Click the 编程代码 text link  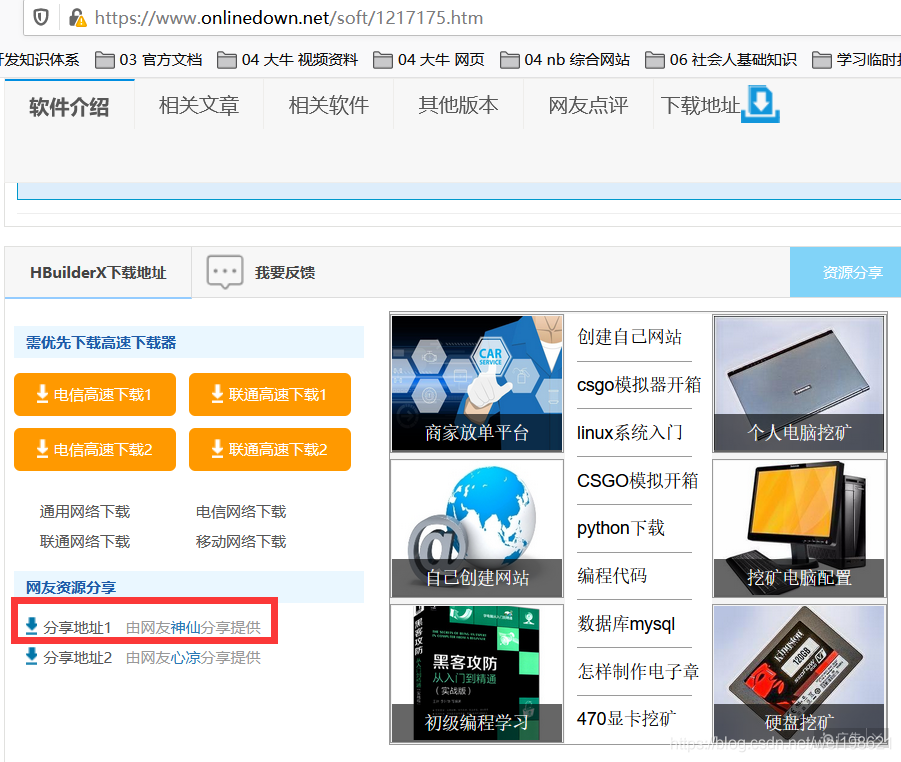(x=612, y=575)
